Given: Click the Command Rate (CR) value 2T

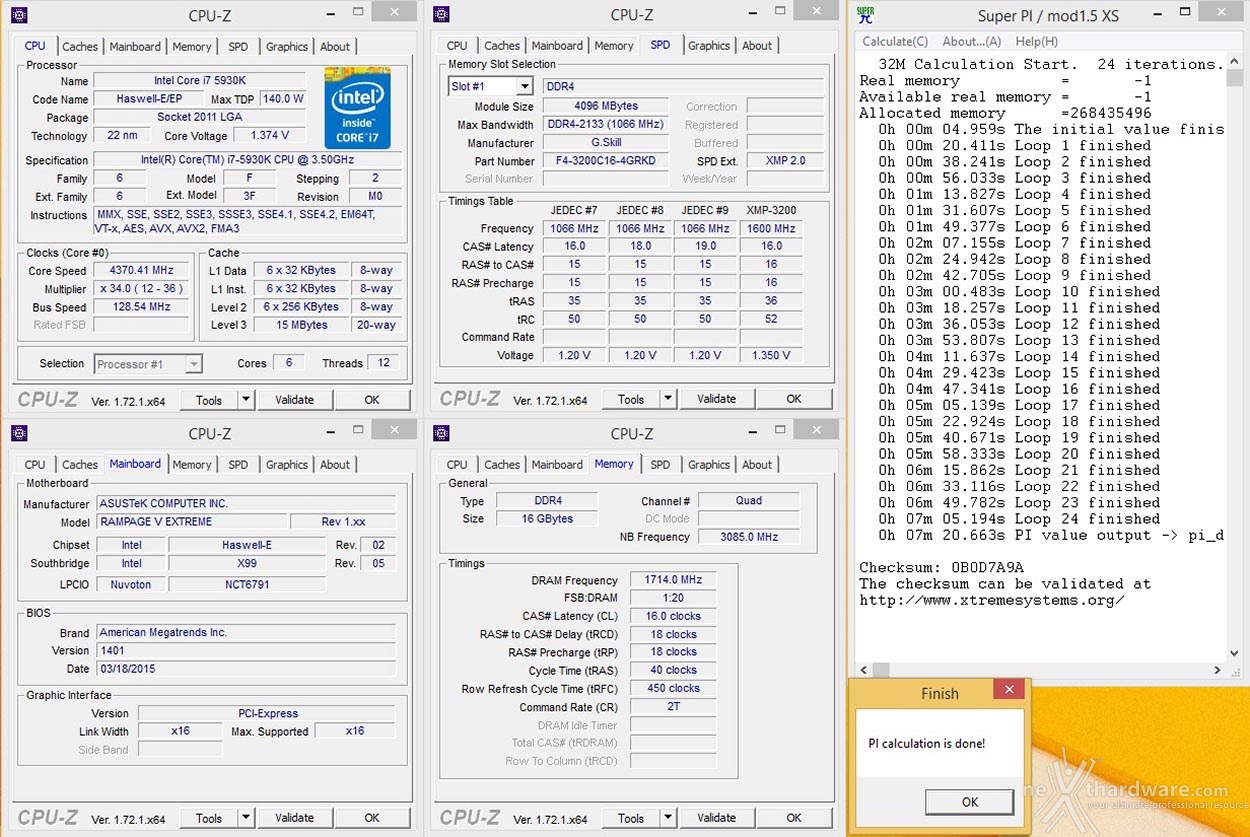Looking at the screenshot, I should (673, 707).
